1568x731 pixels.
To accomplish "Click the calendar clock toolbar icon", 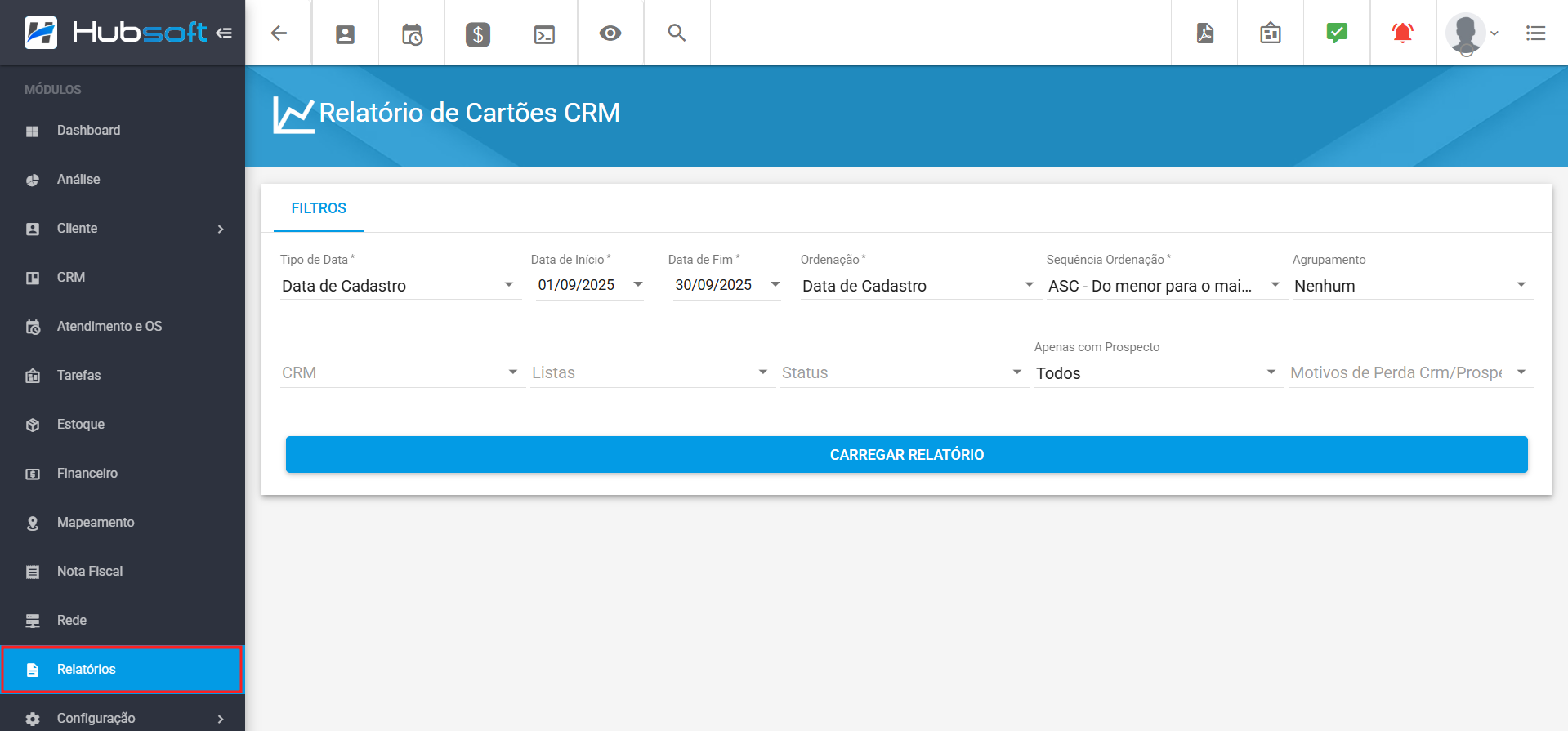I will pos(412,34).
